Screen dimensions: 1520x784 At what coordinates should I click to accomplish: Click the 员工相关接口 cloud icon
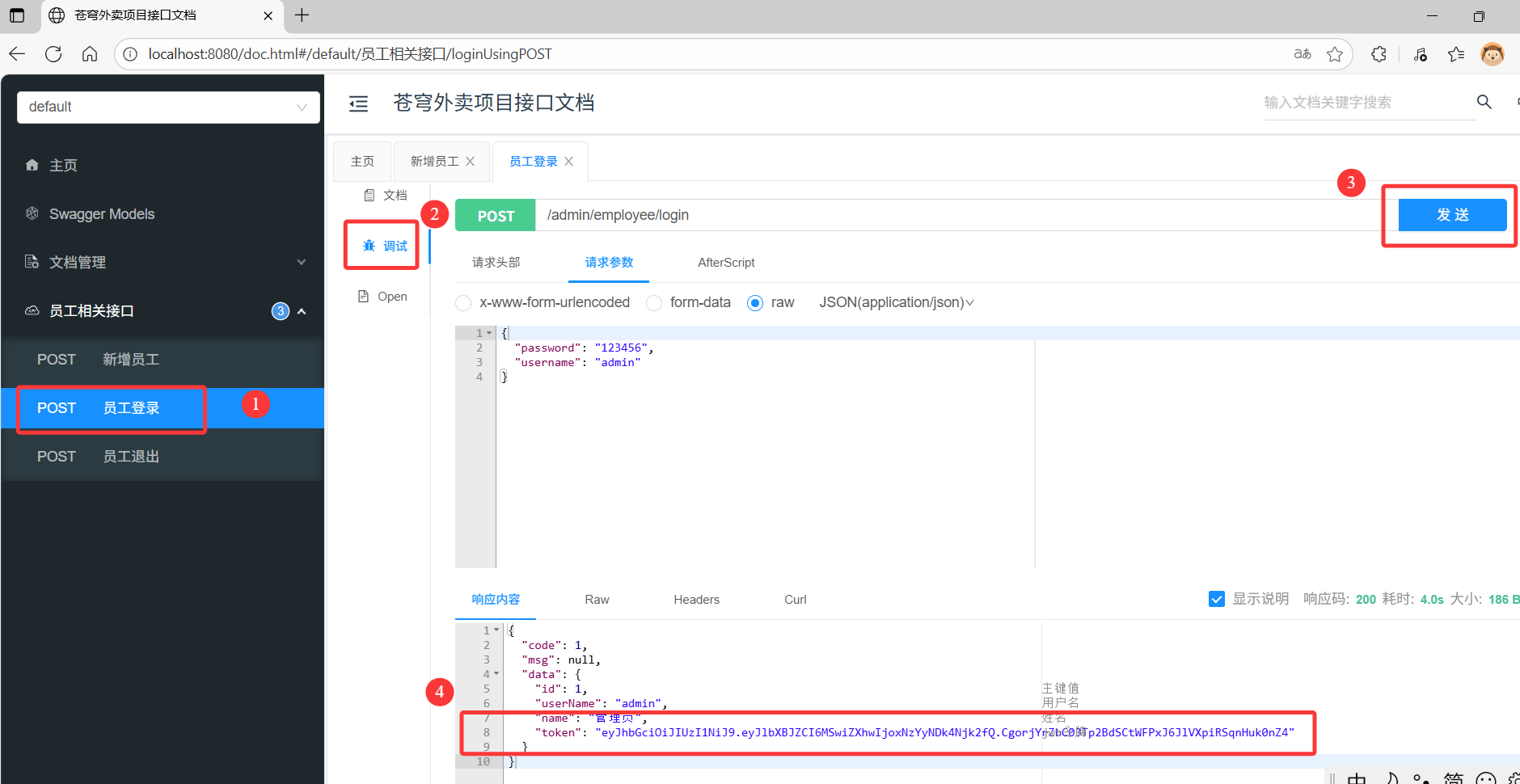pos(32,310)
